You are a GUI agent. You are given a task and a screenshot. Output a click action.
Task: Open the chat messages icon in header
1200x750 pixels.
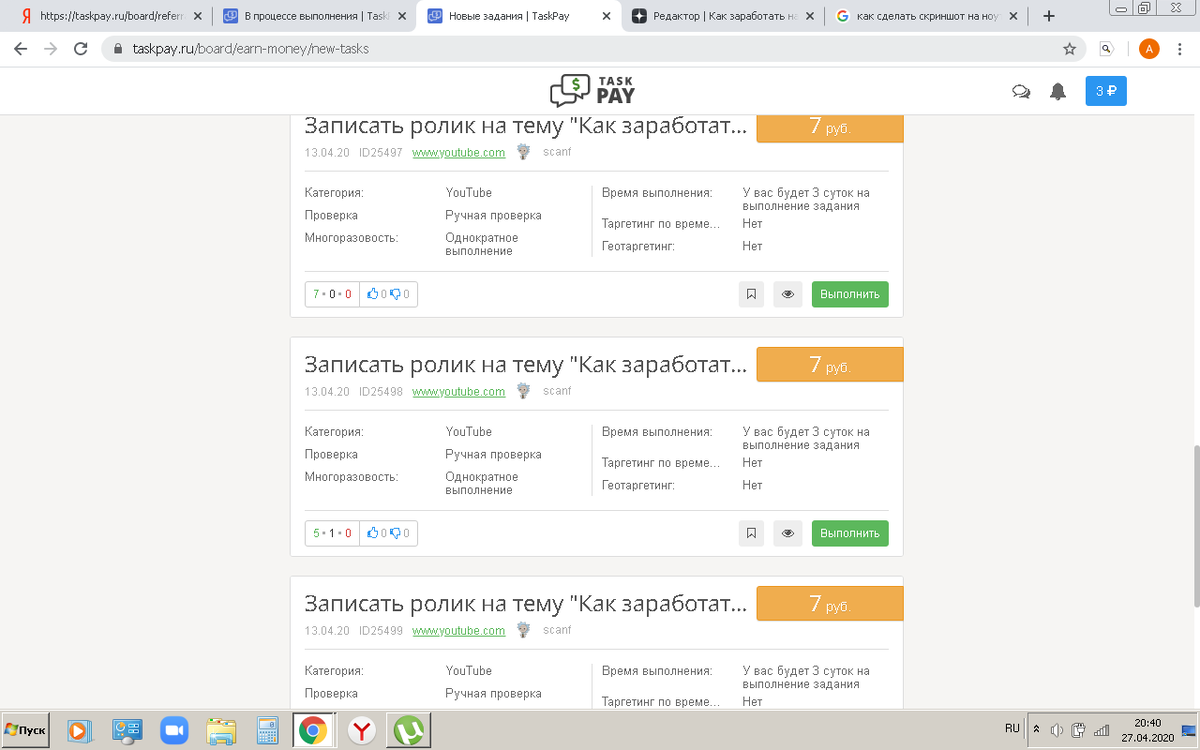pos(1021,91)
